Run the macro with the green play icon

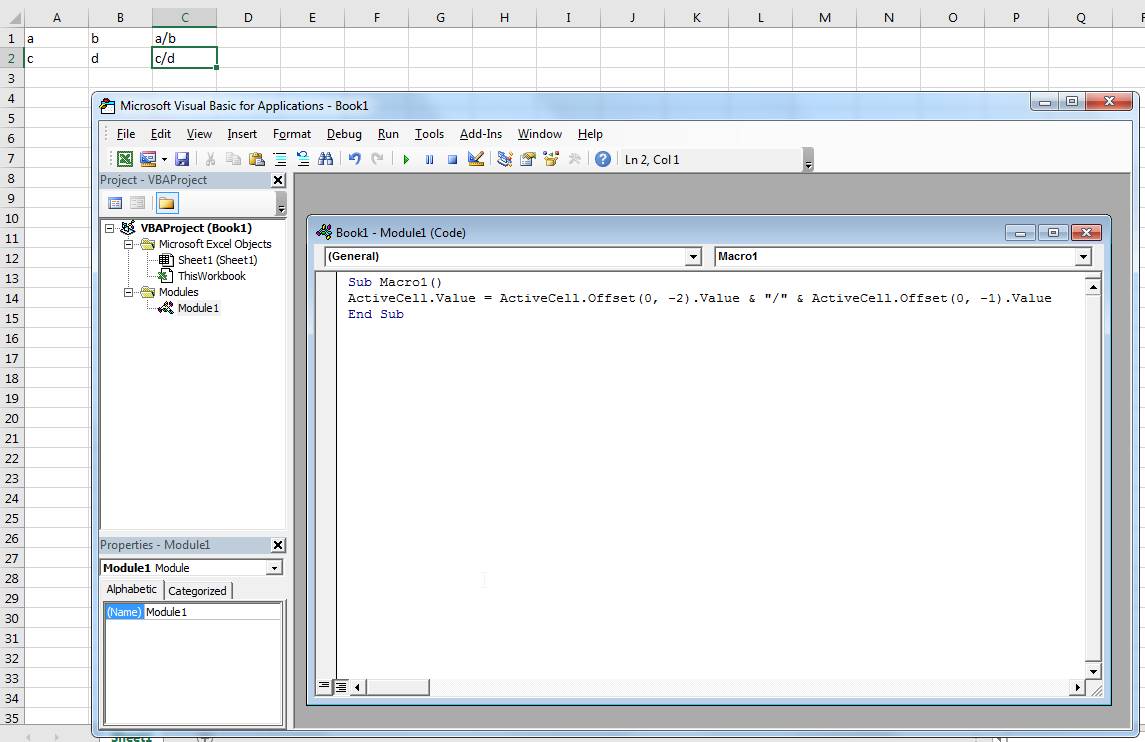pyautogui.click(x=406, y=159)
